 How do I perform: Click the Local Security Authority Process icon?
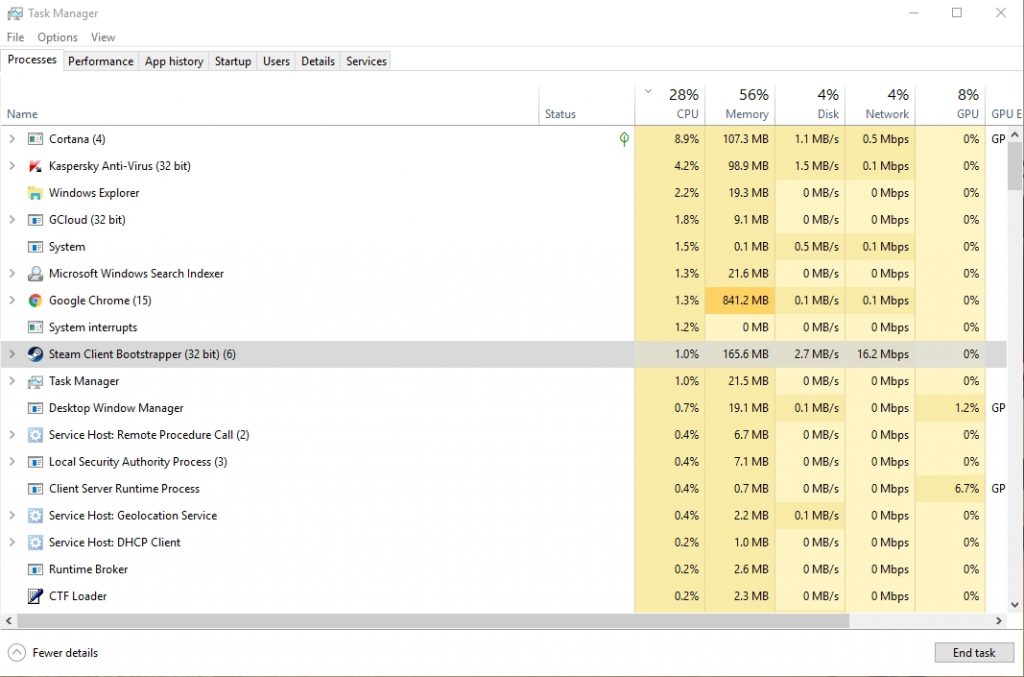[x=35, y=462]
